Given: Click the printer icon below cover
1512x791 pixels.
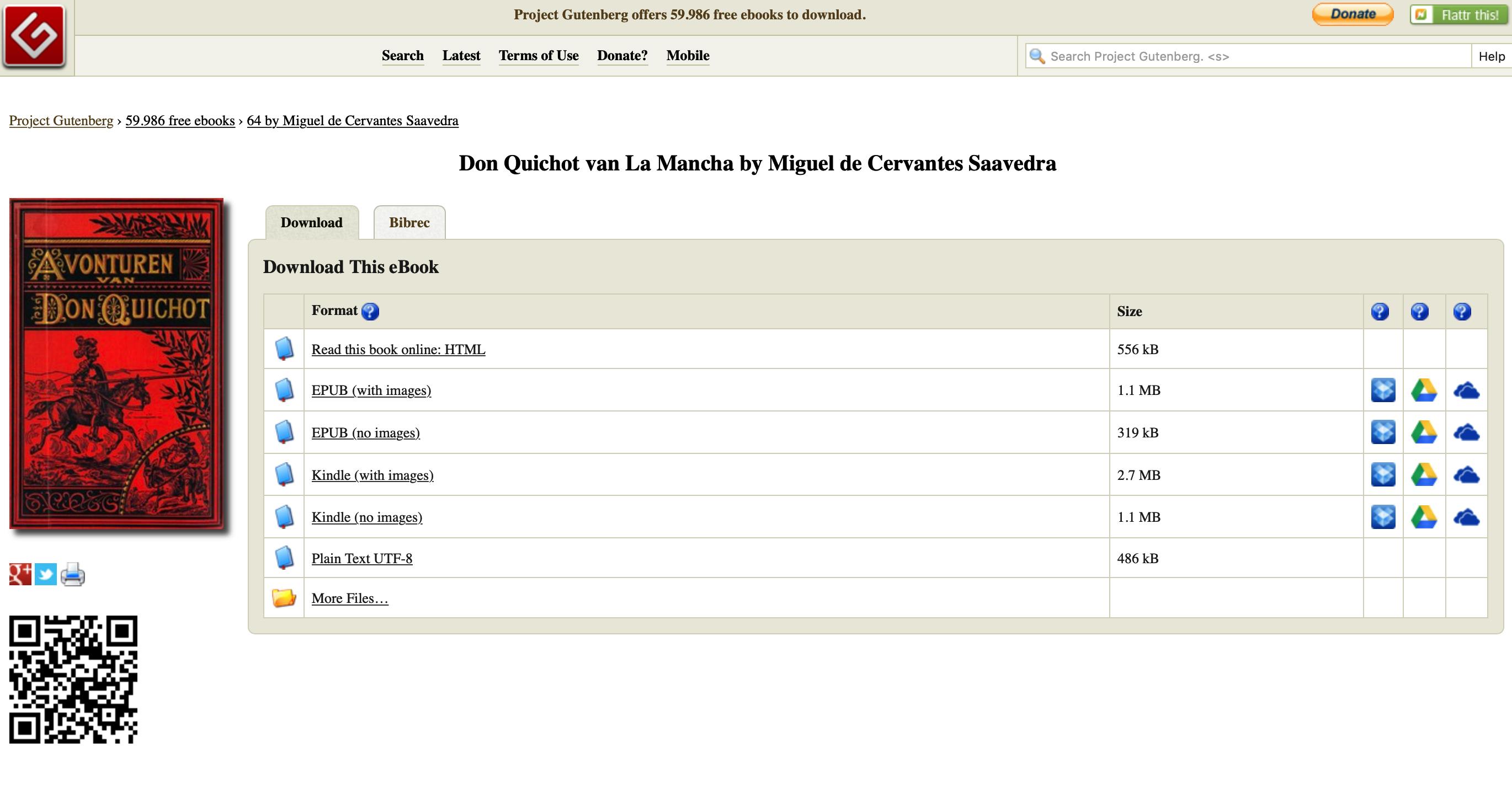Looking at the screenshot, I should point(73,574).
